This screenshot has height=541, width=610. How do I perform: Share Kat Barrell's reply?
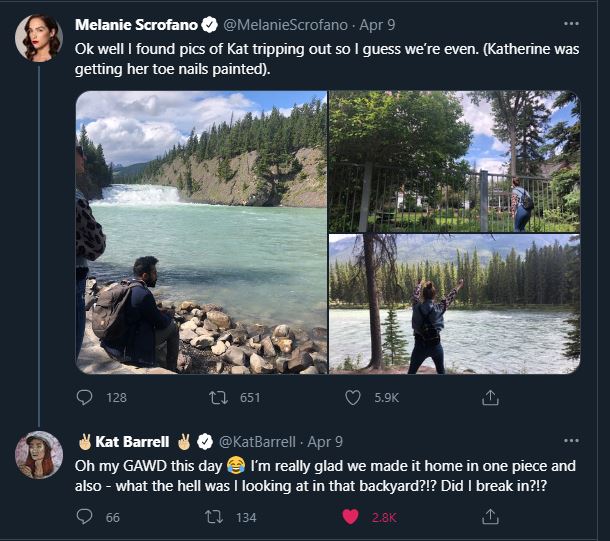[490, 517]
